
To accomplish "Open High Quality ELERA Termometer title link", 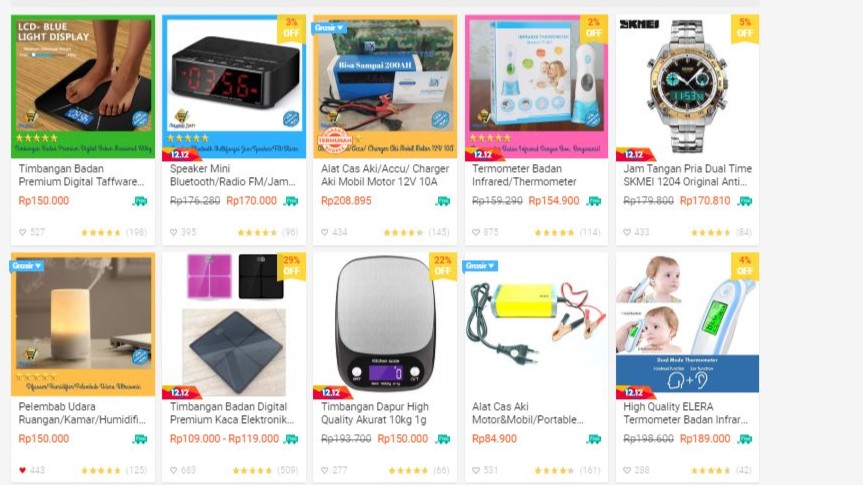I will [685, 413].
